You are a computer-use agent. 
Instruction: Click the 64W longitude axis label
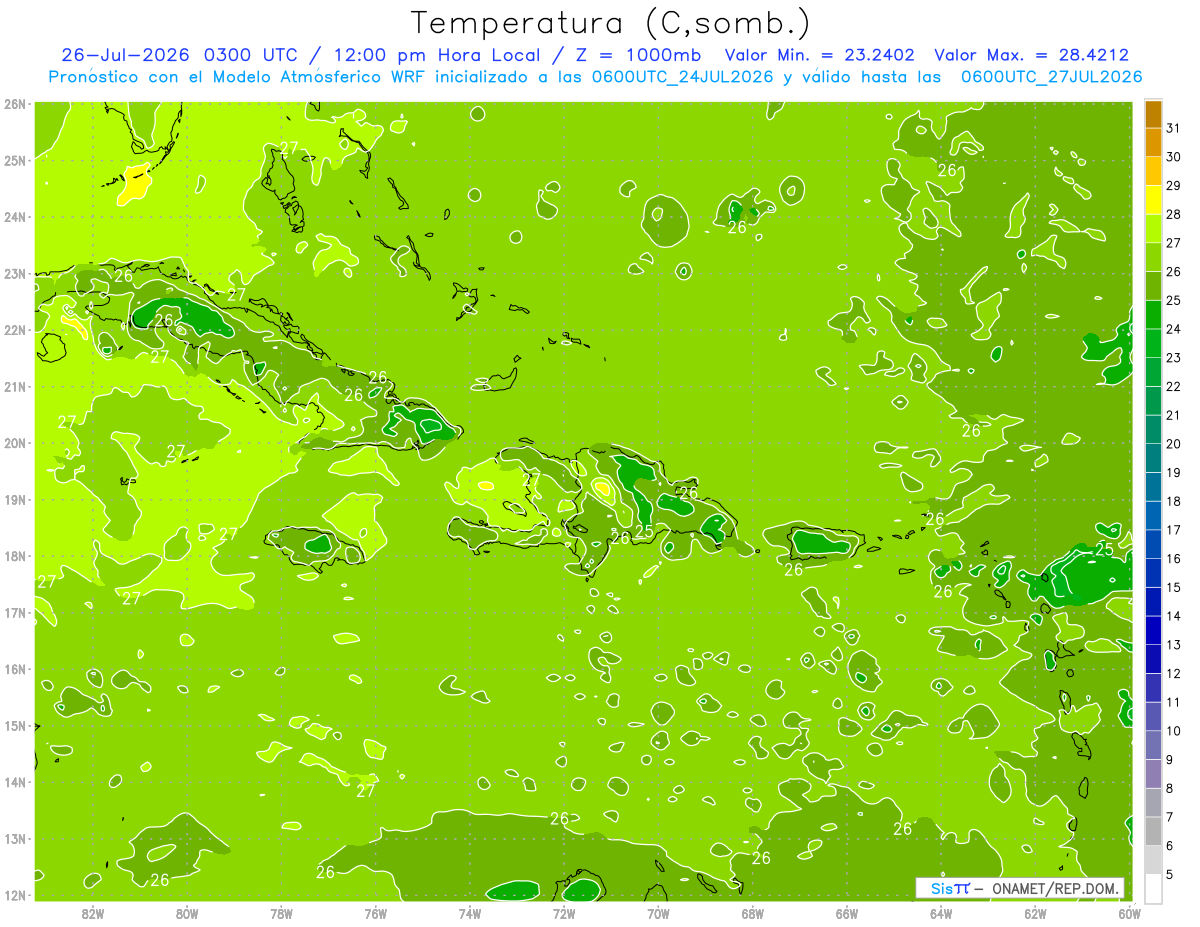(941, 913)
